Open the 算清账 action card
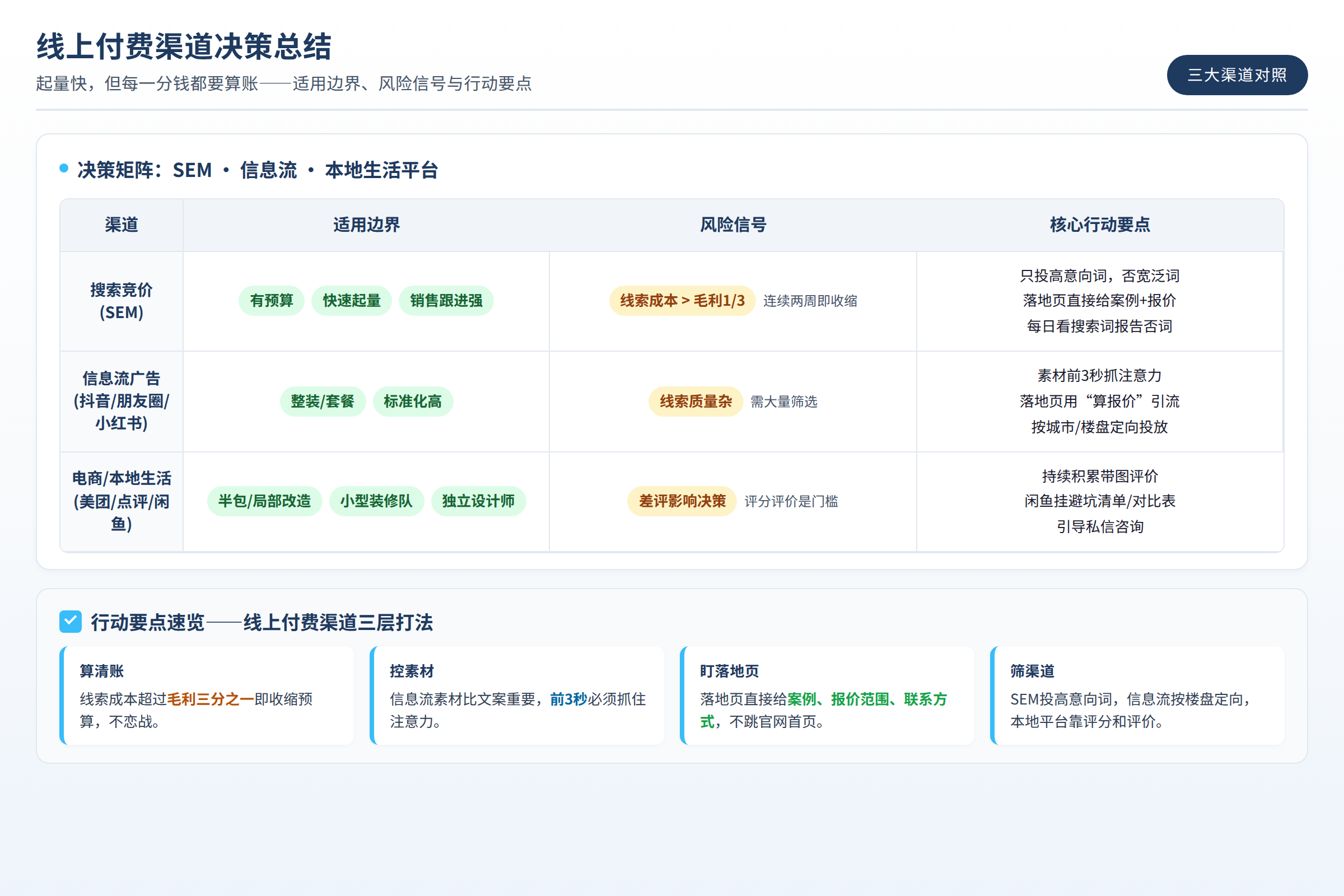The height and width of the screenshot is (896, 1344). click(206, 696)
